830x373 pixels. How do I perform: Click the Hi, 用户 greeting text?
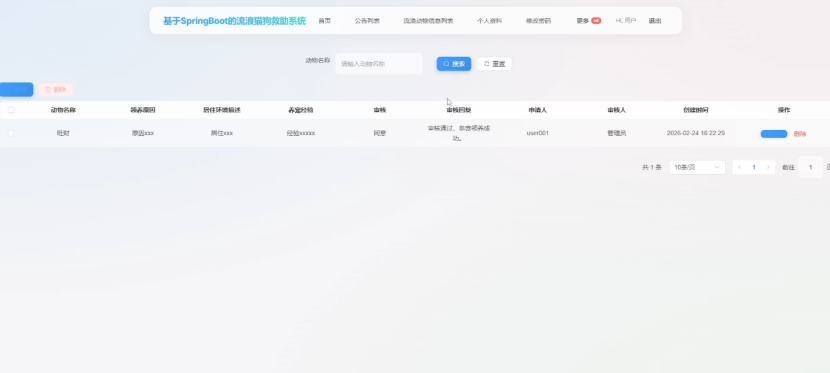pos(626,21)
